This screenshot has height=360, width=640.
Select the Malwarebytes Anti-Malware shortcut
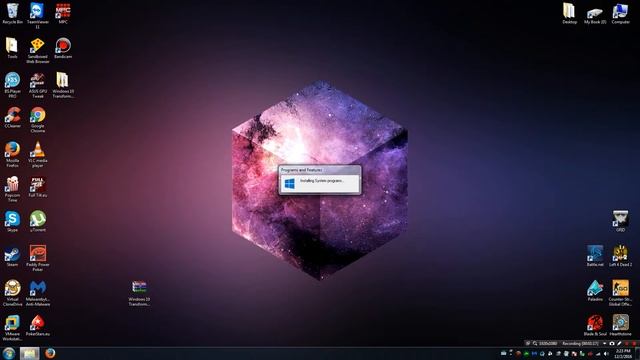coord(38,293)
